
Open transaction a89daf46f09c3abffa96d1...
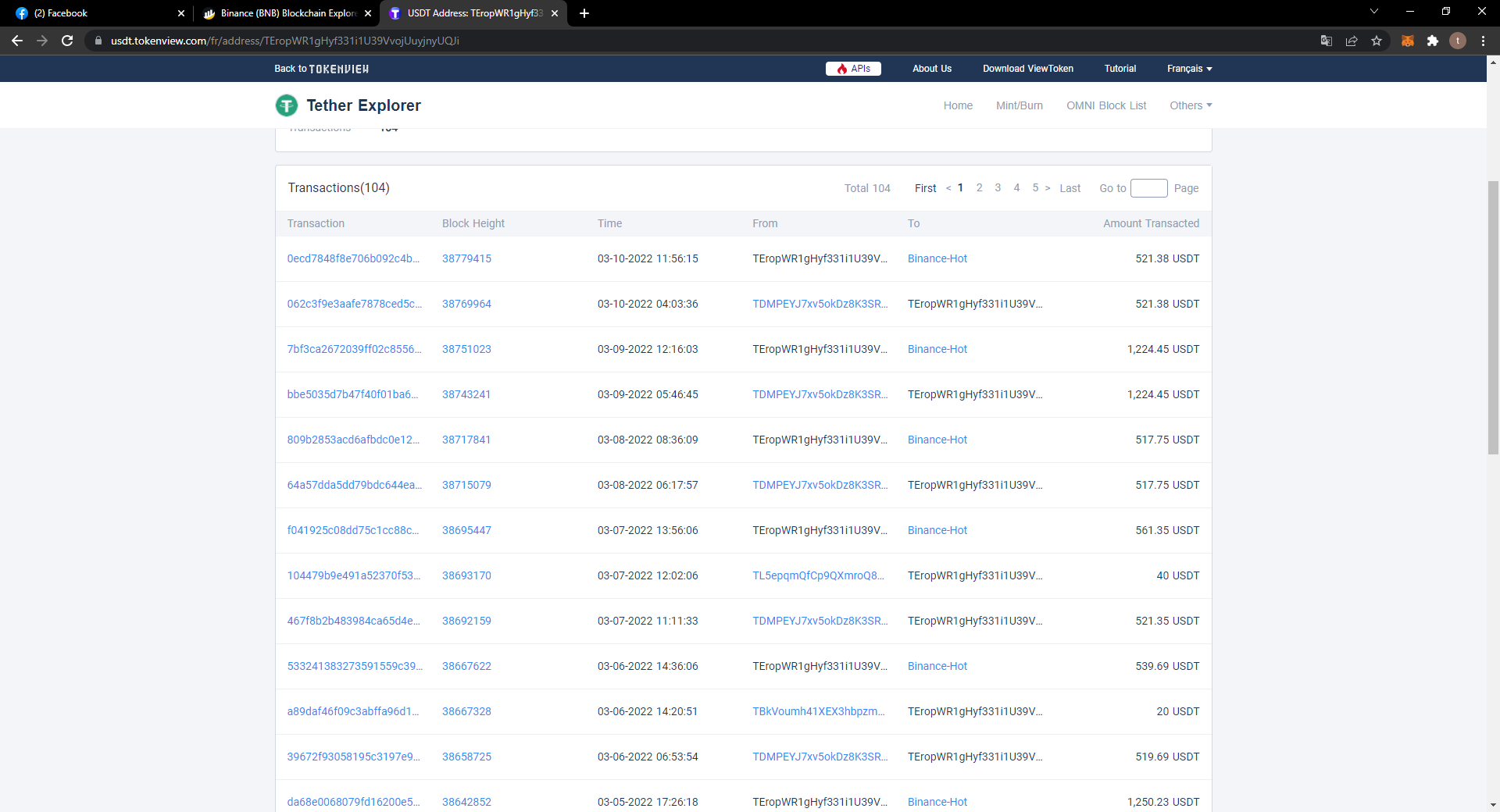pos(353,711)
